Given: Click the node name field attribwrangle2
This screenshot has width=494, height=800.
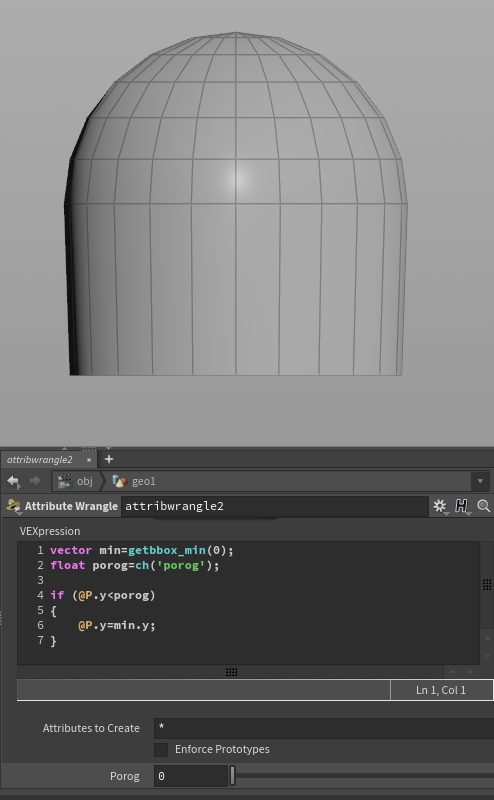Looking at the screenshot, I should point(275,506).
